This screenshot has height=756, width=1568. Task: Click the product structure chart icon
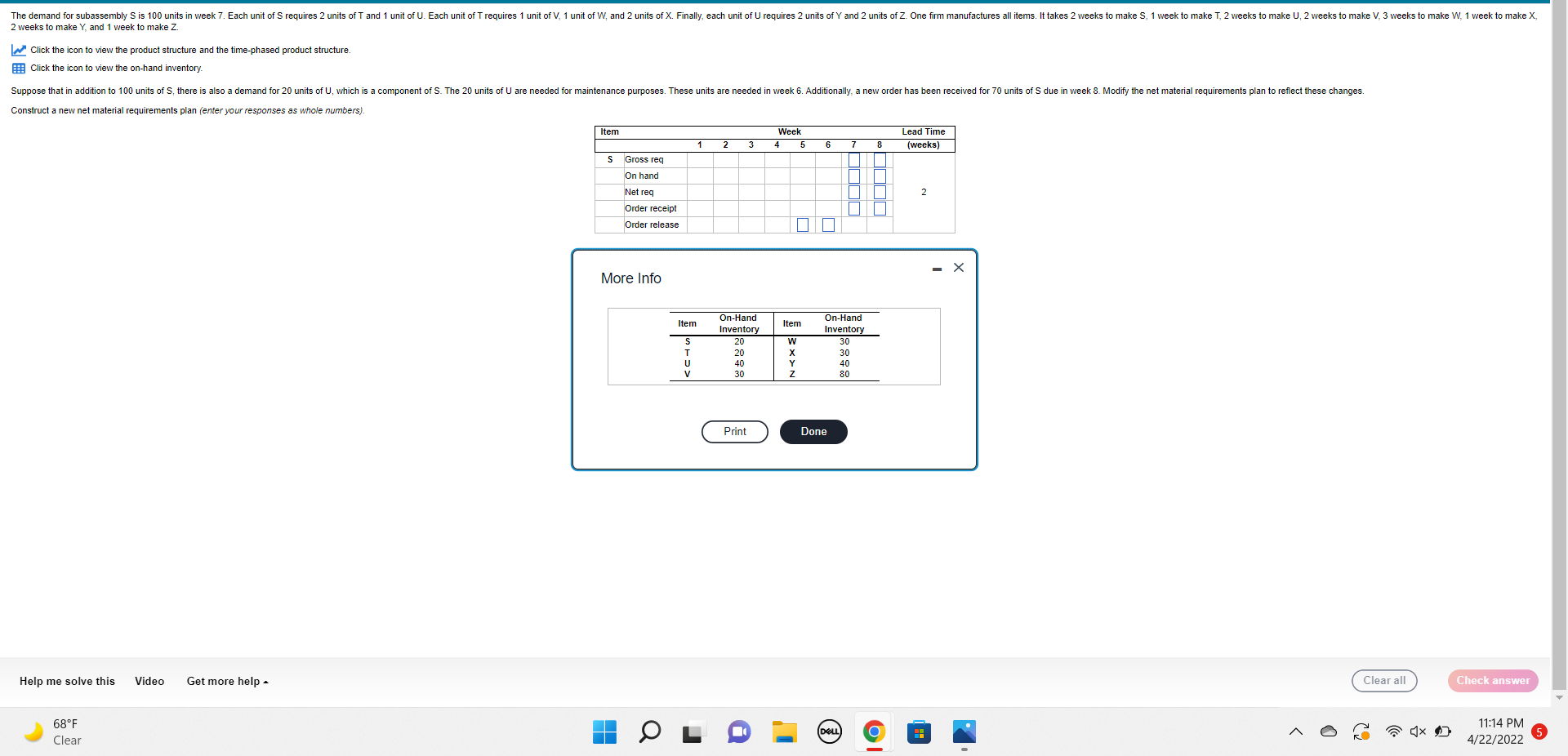(x=18, y=50)
